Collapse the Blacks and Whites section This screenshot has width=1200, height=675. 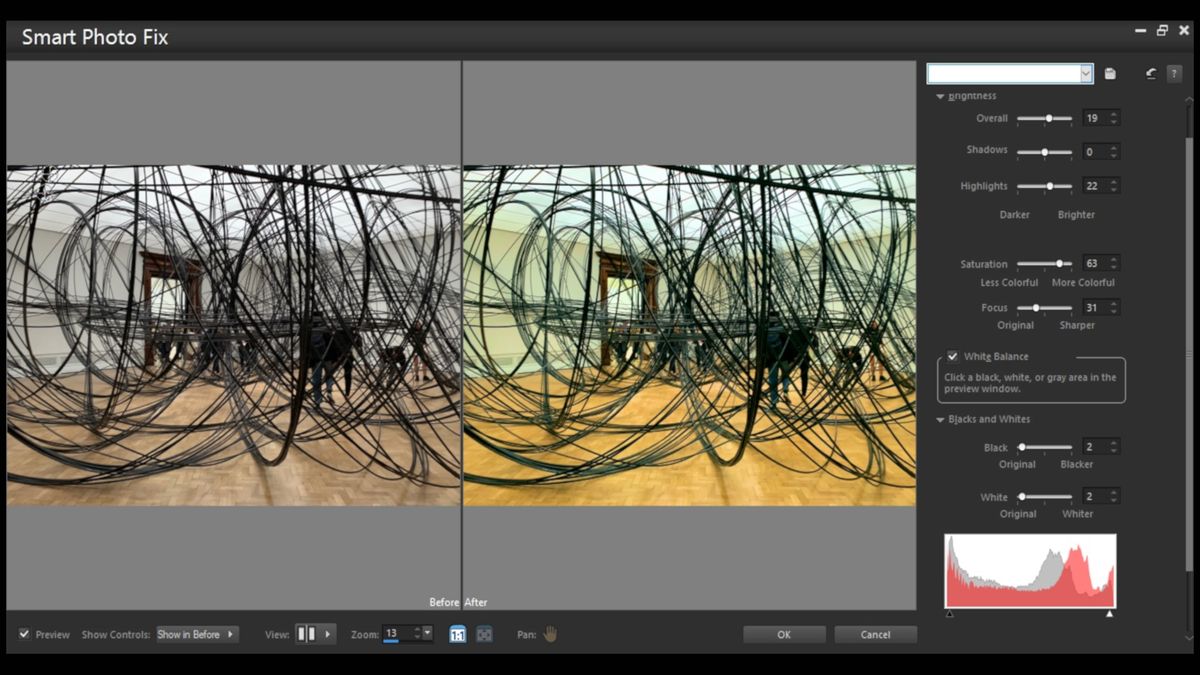coord(940,420)
